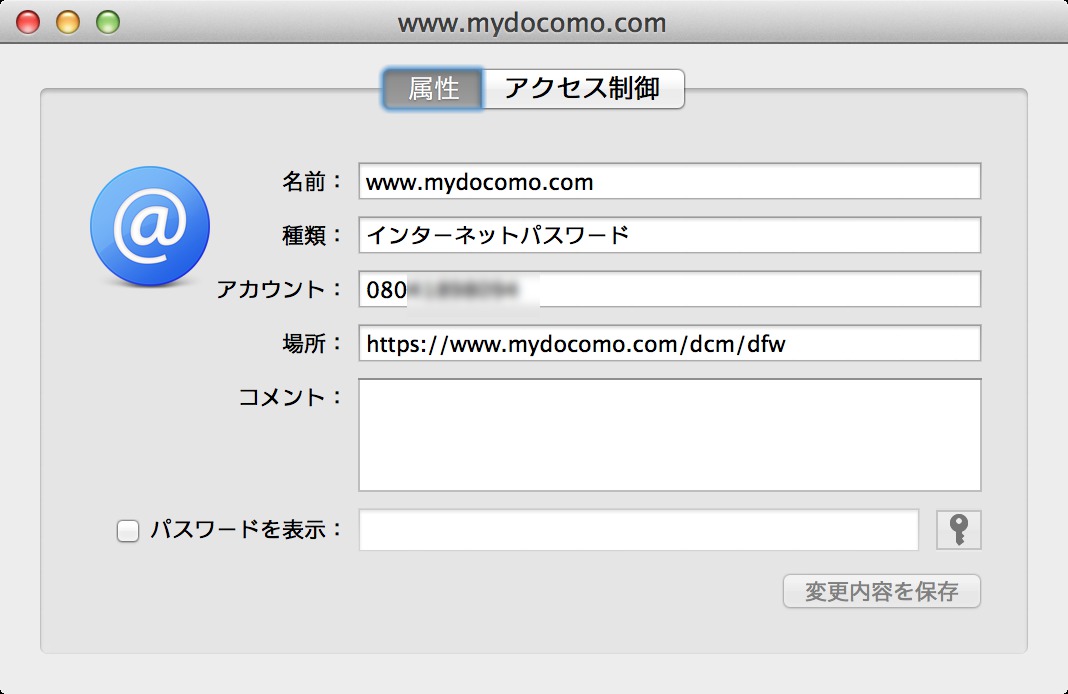Click the 変更内容を保存 button
Screen dimensions: 1068x694
pyautogui.click(x=881, y=591)
